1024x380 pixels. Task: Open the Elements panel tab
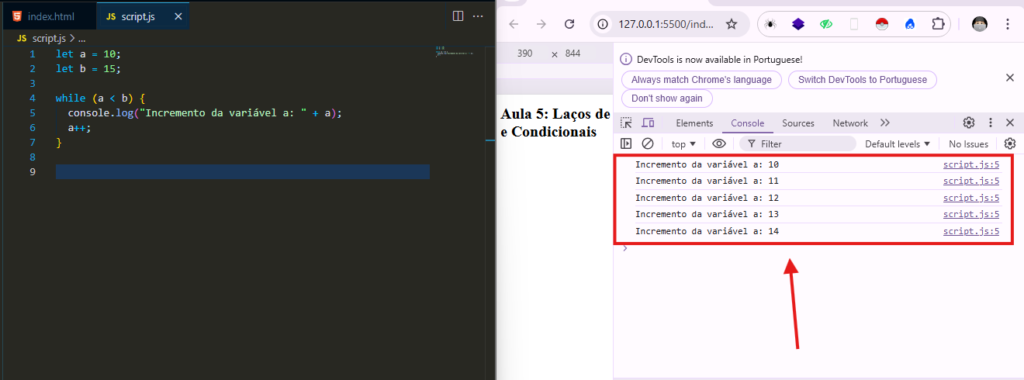coord(694,123)
